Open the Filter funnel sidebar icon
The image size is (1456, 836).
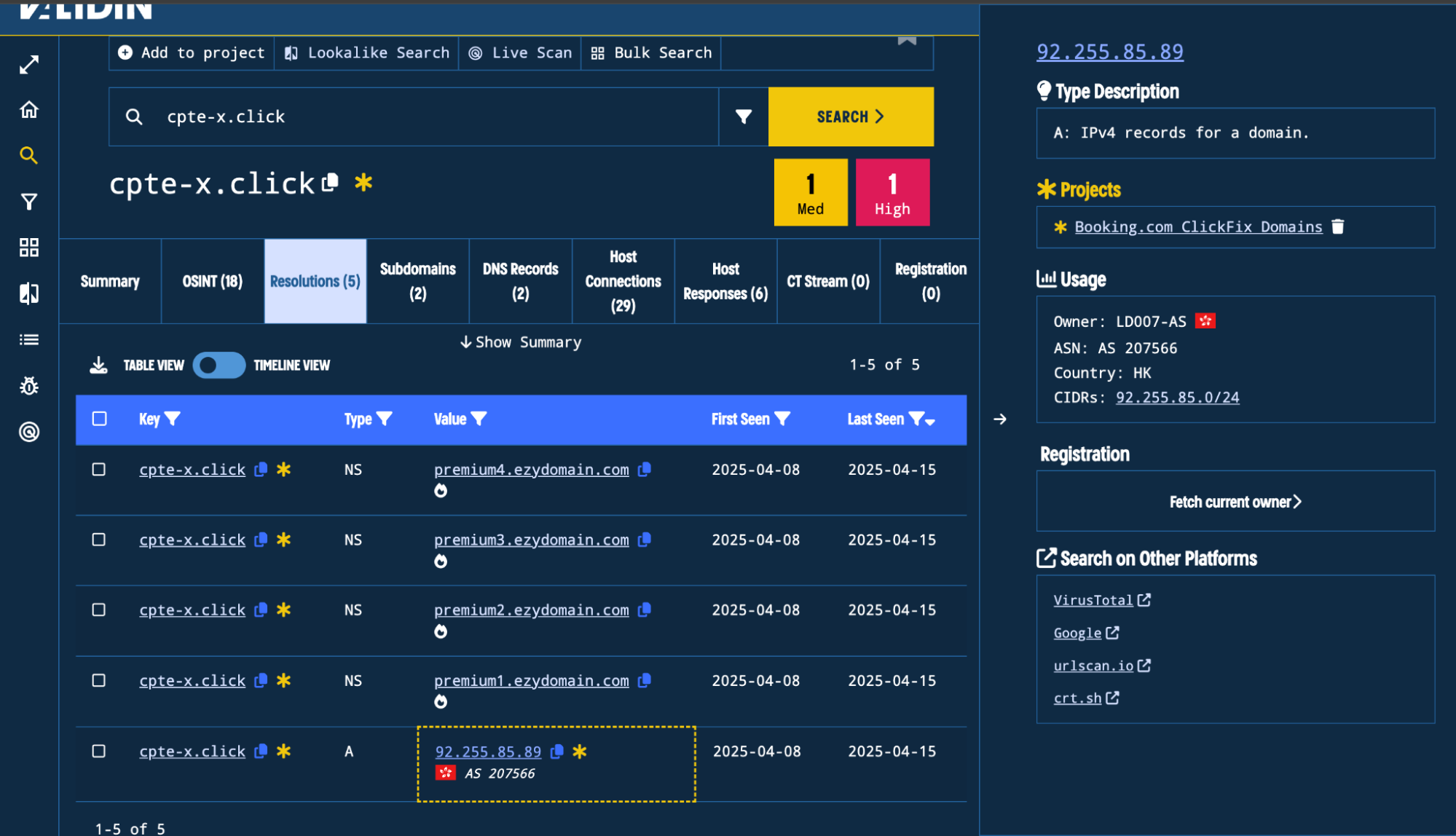(x=29, y=202)
